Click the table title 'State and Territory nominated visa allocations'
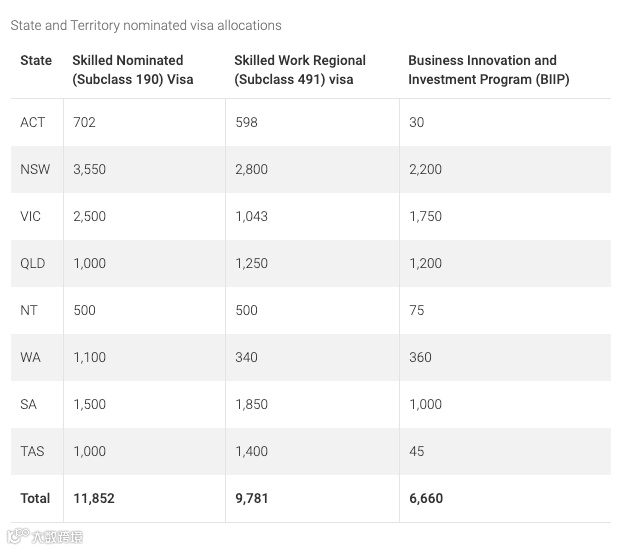 [x=146, y=25]
